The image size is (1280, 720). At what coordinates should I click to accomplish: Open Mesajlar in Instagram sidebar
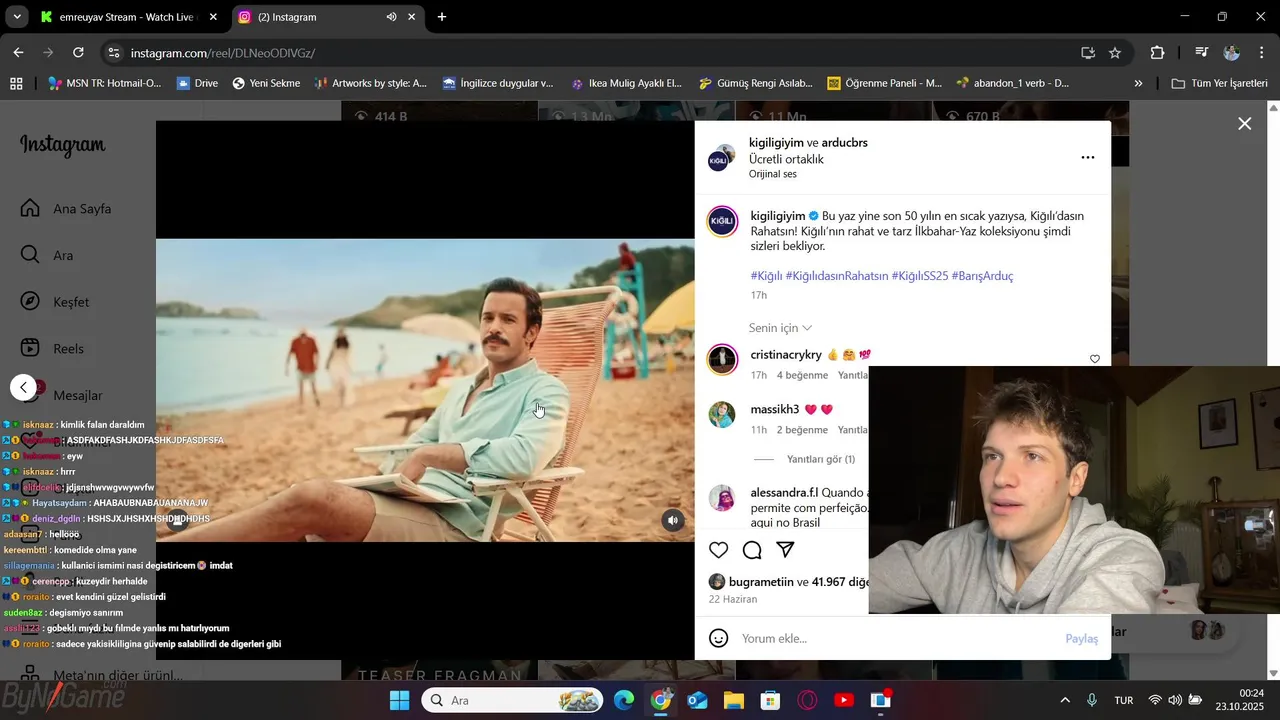62,395
